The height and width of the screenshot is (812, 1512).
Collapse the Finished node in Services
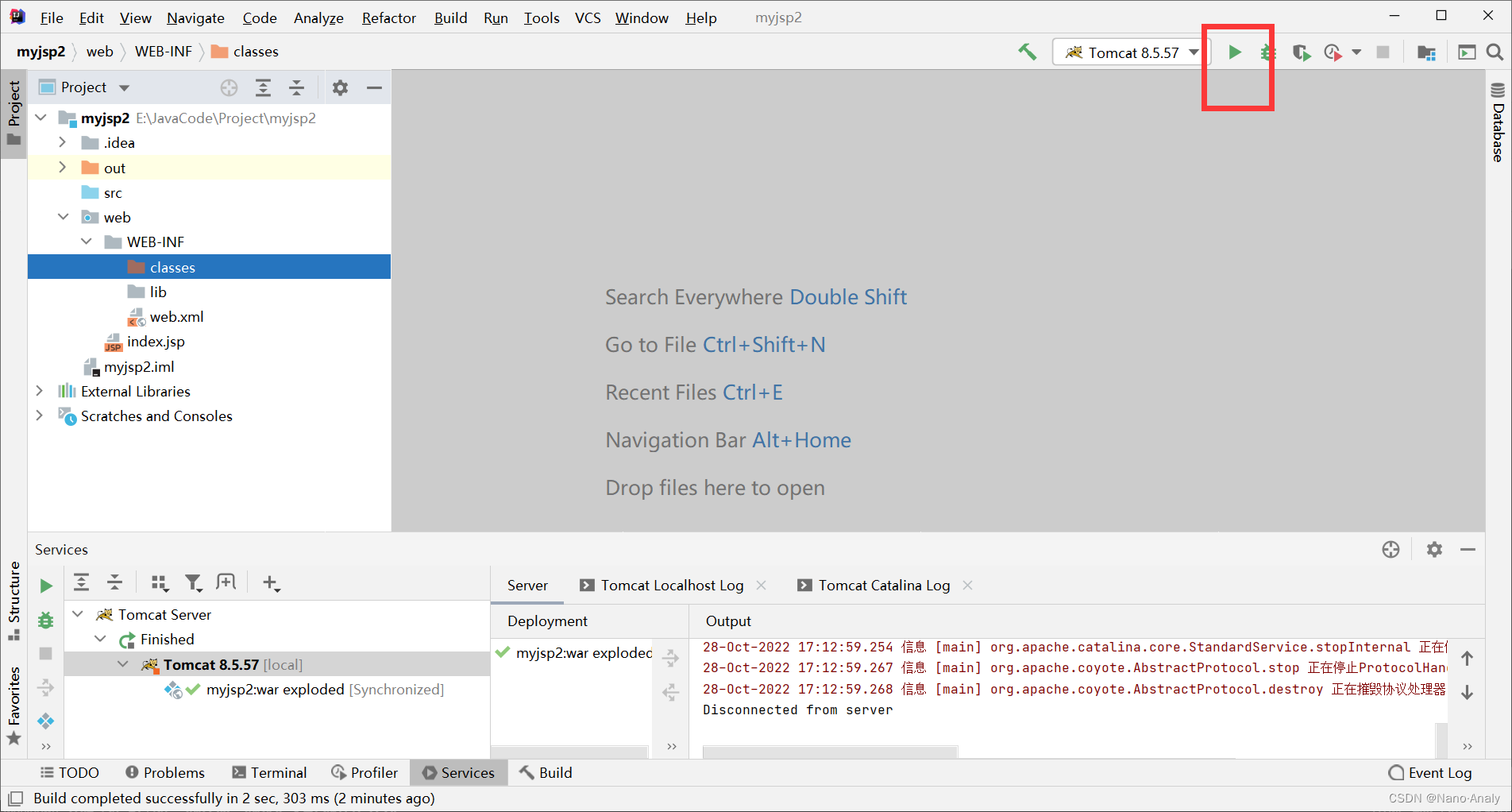click(x=100, y=639)
